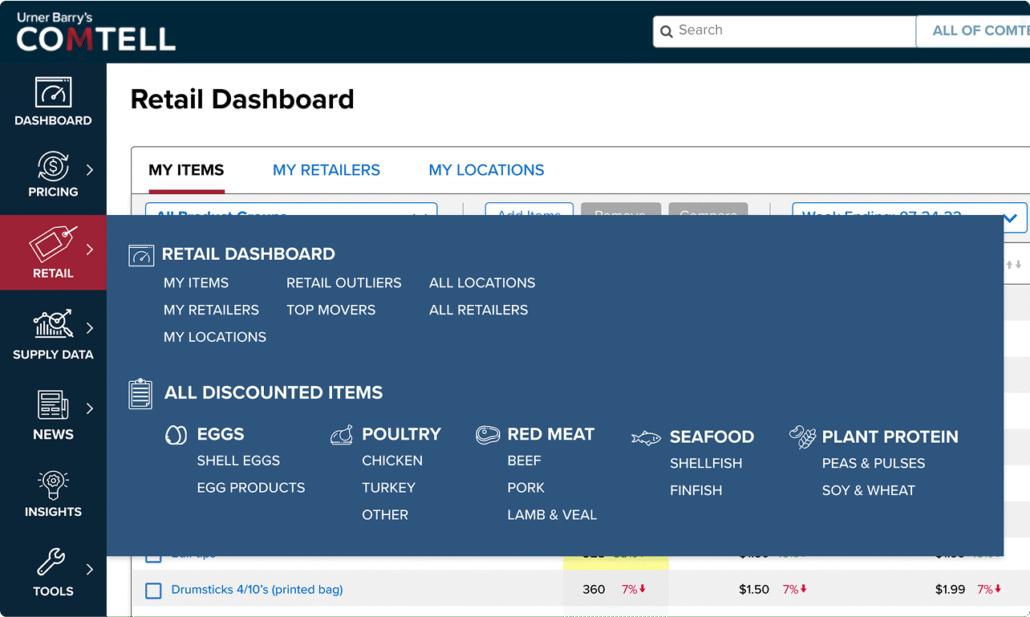Open All Locations menu item
1030x617 pixels.
coord(482,283)
